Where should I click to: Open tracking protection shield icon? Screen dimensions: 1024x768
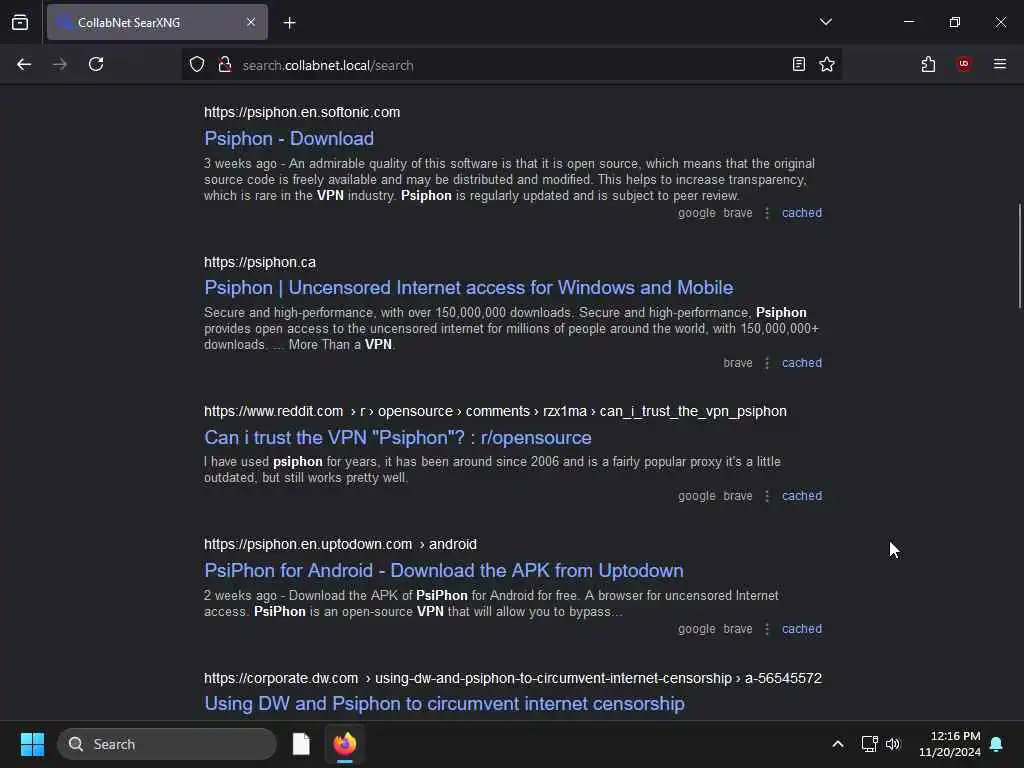[x=197, y=64]
